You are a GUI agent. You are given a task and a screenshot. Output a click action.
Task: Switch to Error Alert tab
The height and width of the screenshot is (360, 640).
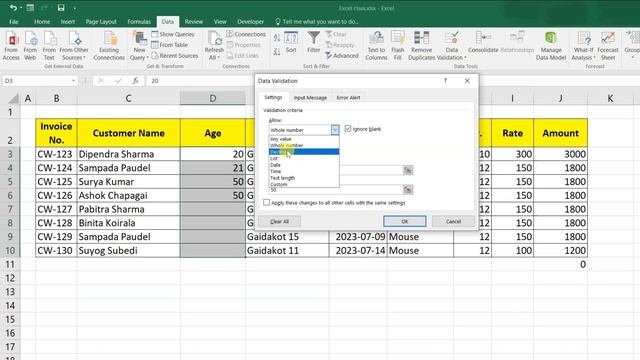[x=348, y=98]
